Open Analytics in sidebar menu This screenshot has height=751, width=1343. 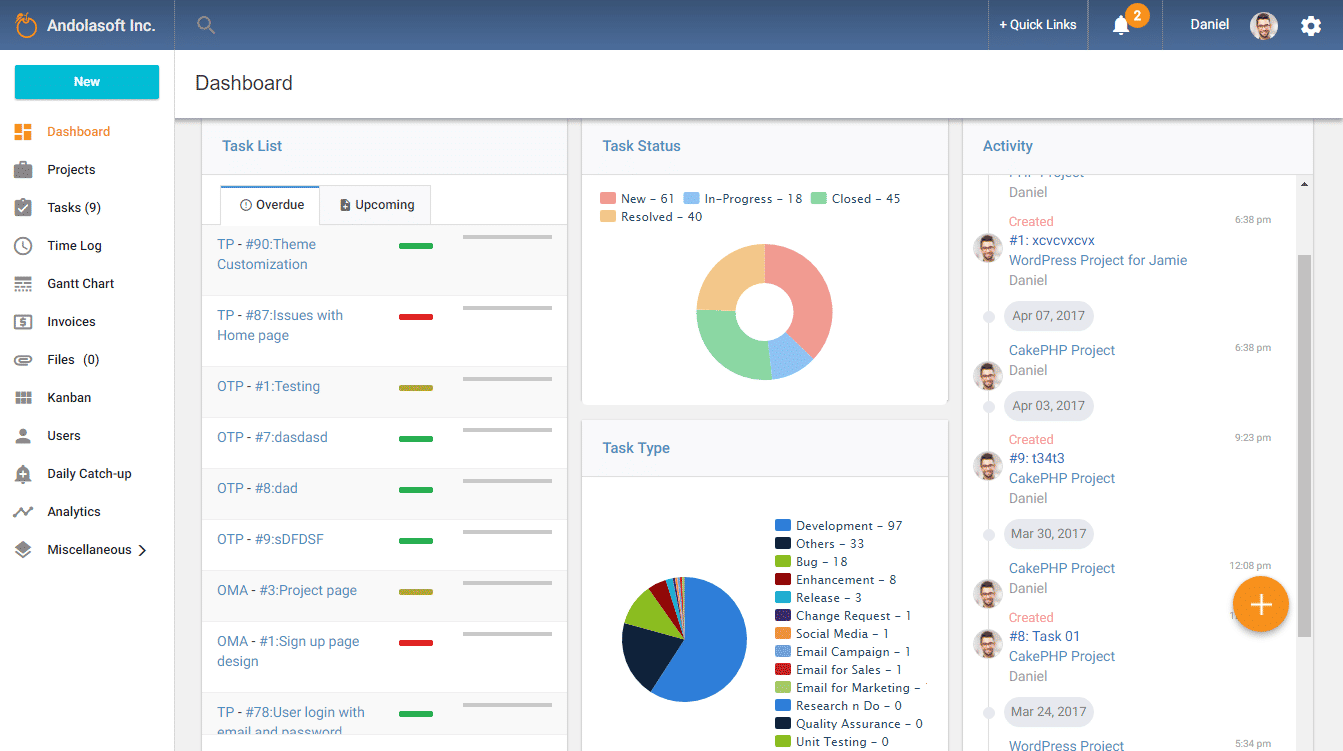coord(74,512)
